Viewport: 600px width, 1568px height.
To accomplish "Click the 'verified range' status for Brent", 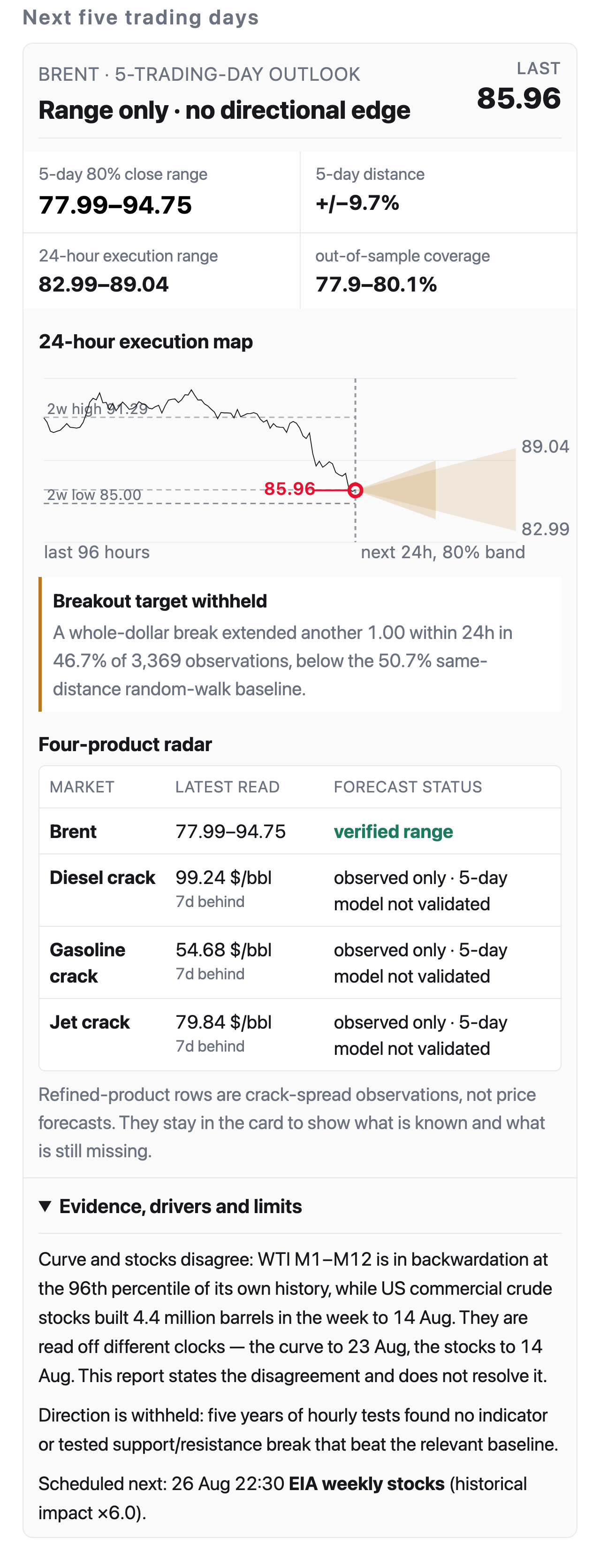I will point(393,831).
